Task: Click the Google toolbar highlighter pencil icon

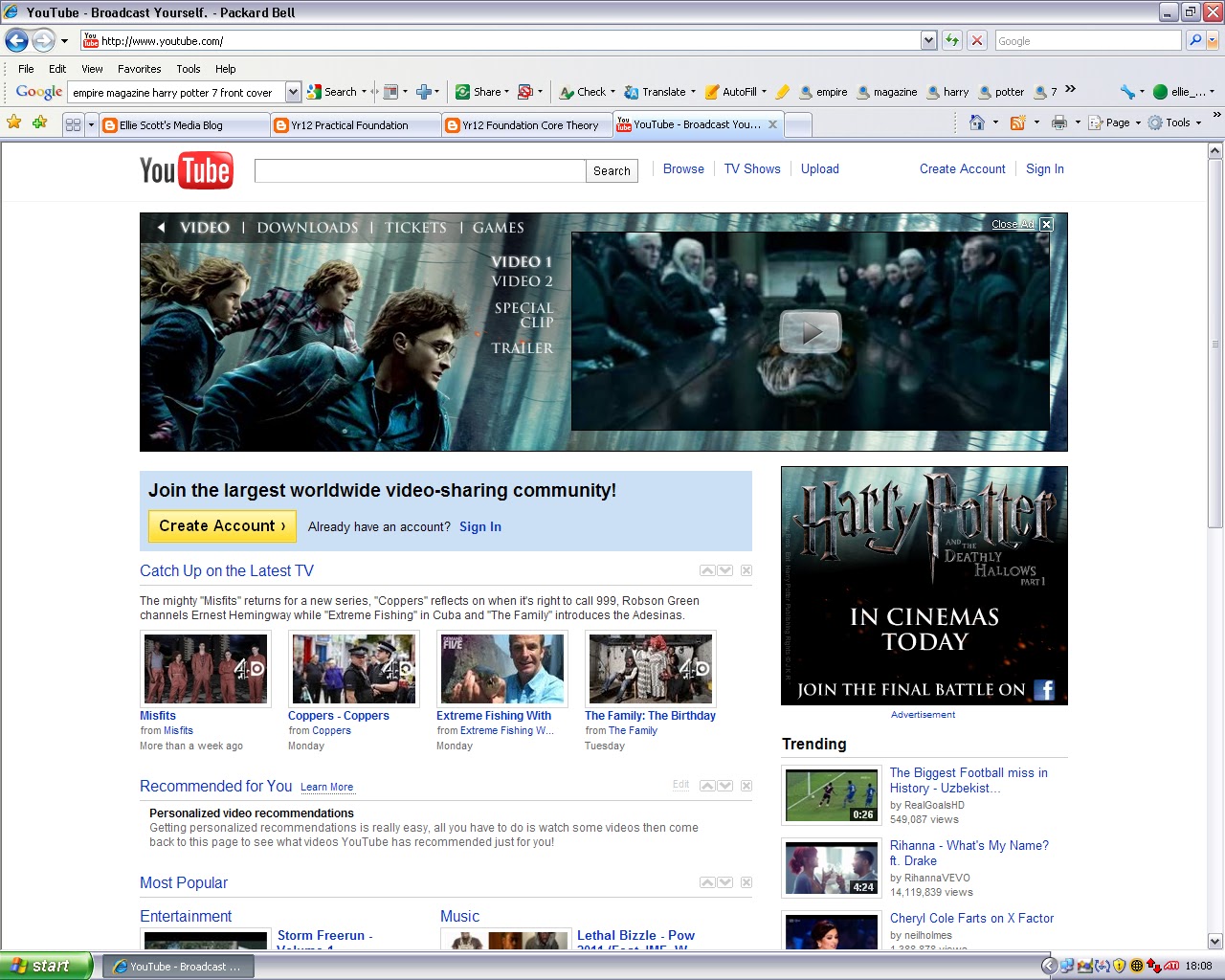Action: coord(782,92)
